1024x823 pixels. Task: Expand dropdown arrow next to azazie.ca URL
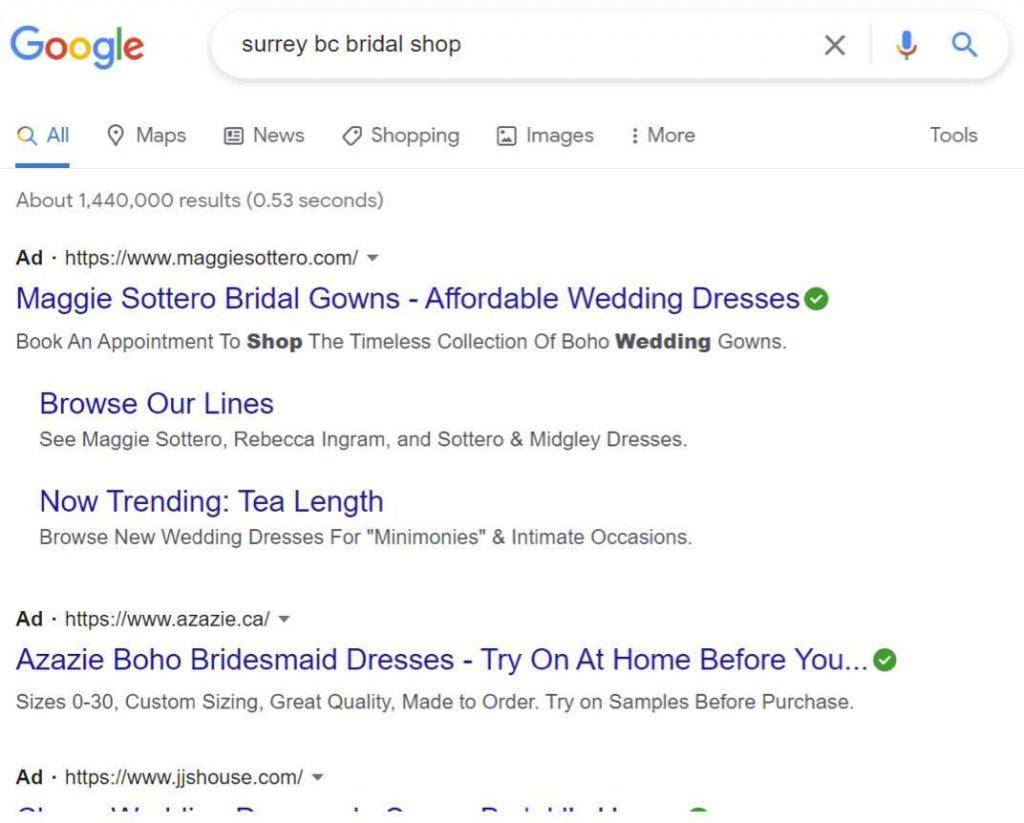pos(284,619)
